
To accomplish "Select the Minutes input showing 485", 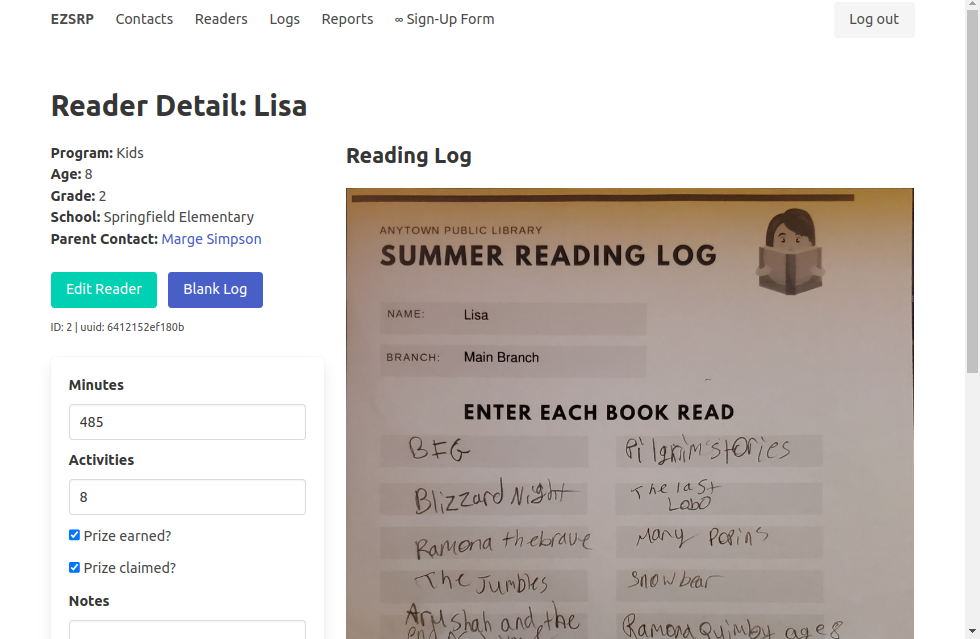I will 187,421.
